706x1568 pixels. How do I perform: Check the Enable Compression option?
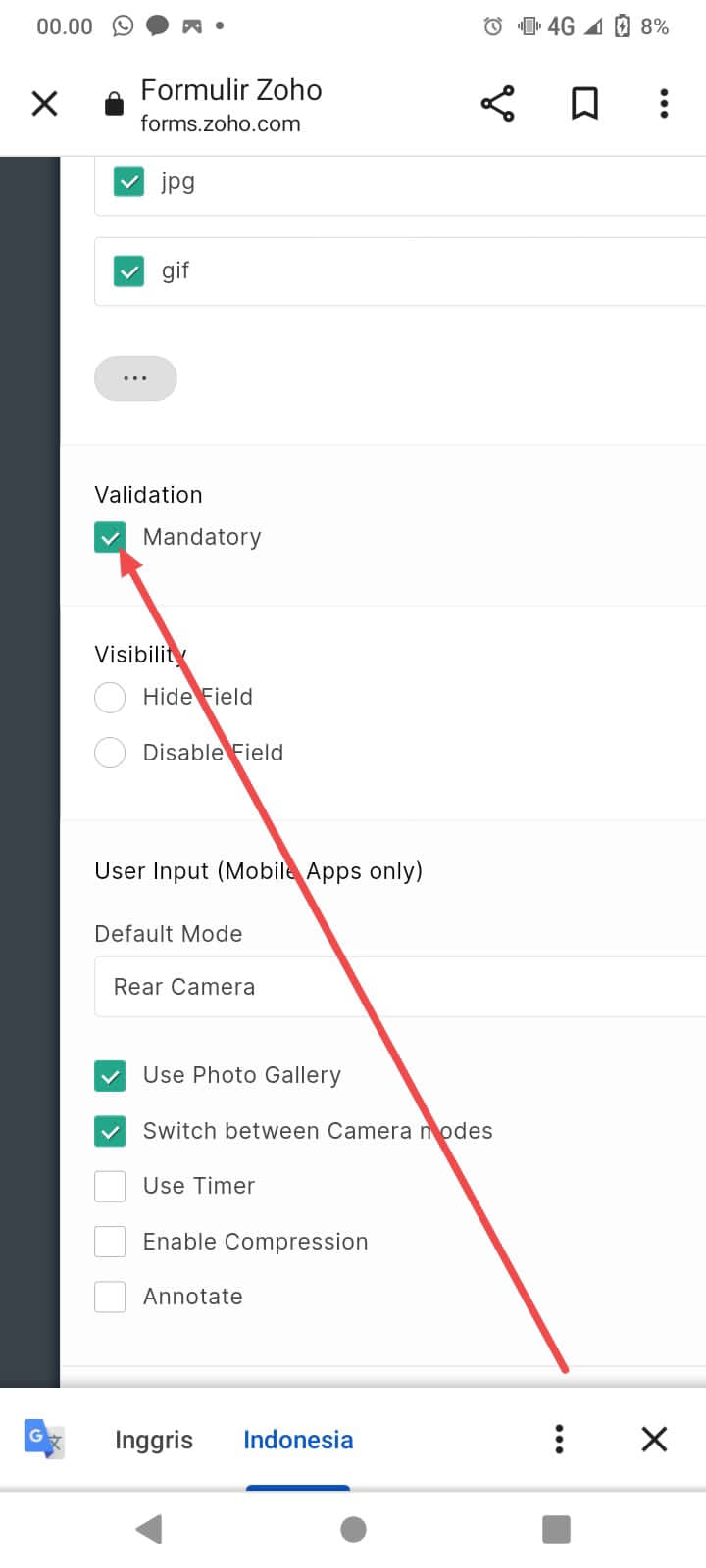(x=110, y=1242)
